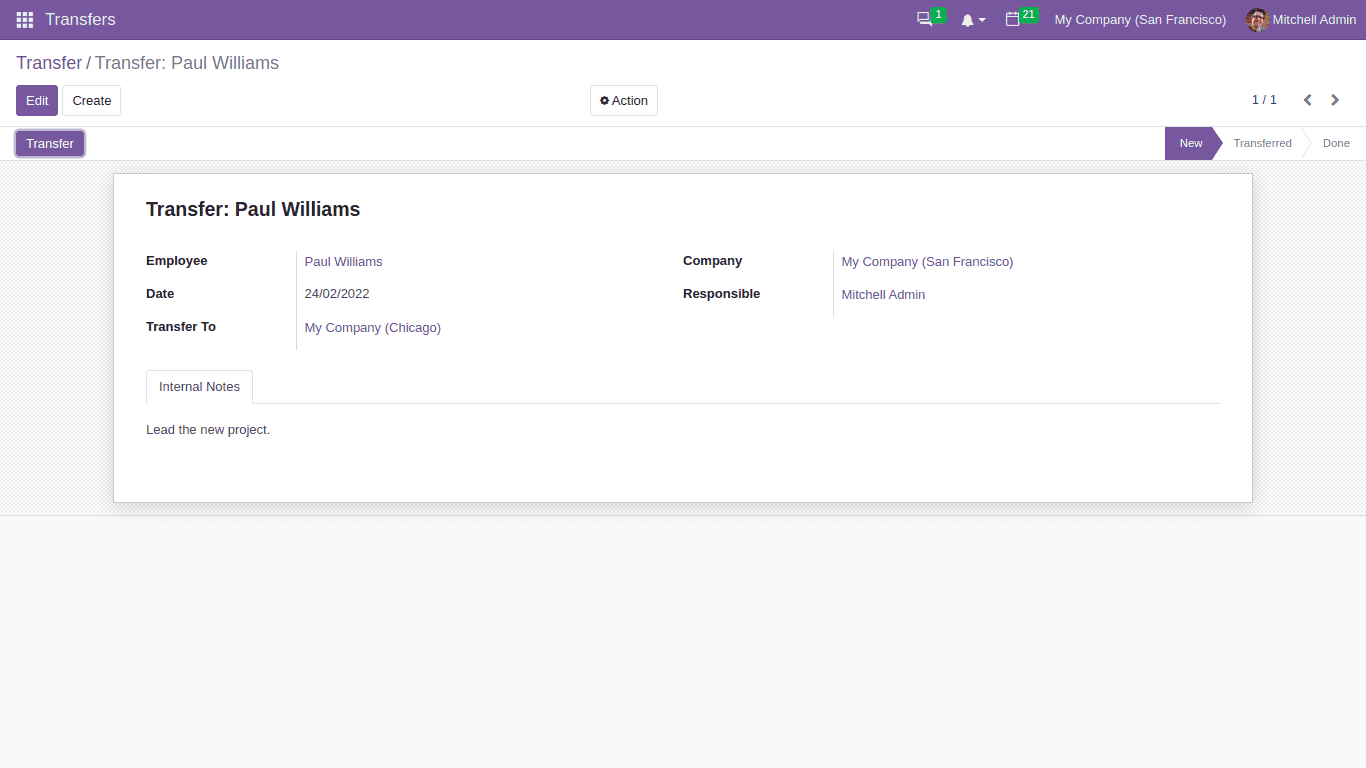This screenshot has height=768, width=1366.
Task: Activate the New status stage
Action: (1190, 143)
